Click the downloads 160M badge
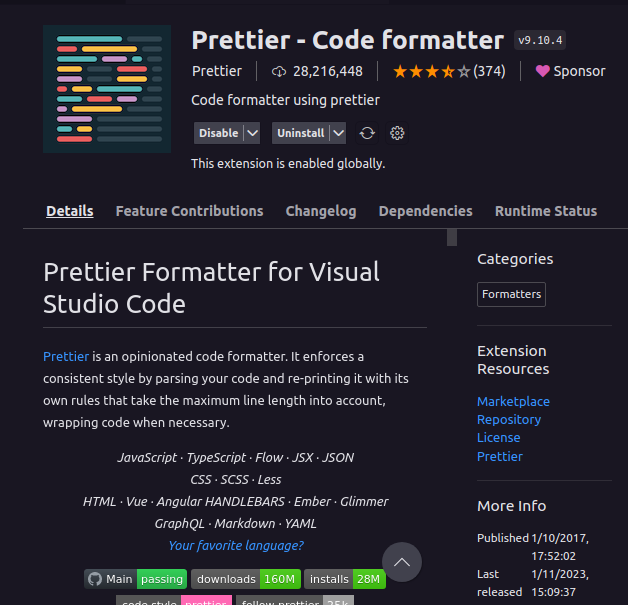Viewport: 628px width, 605px height. (246, 579)
